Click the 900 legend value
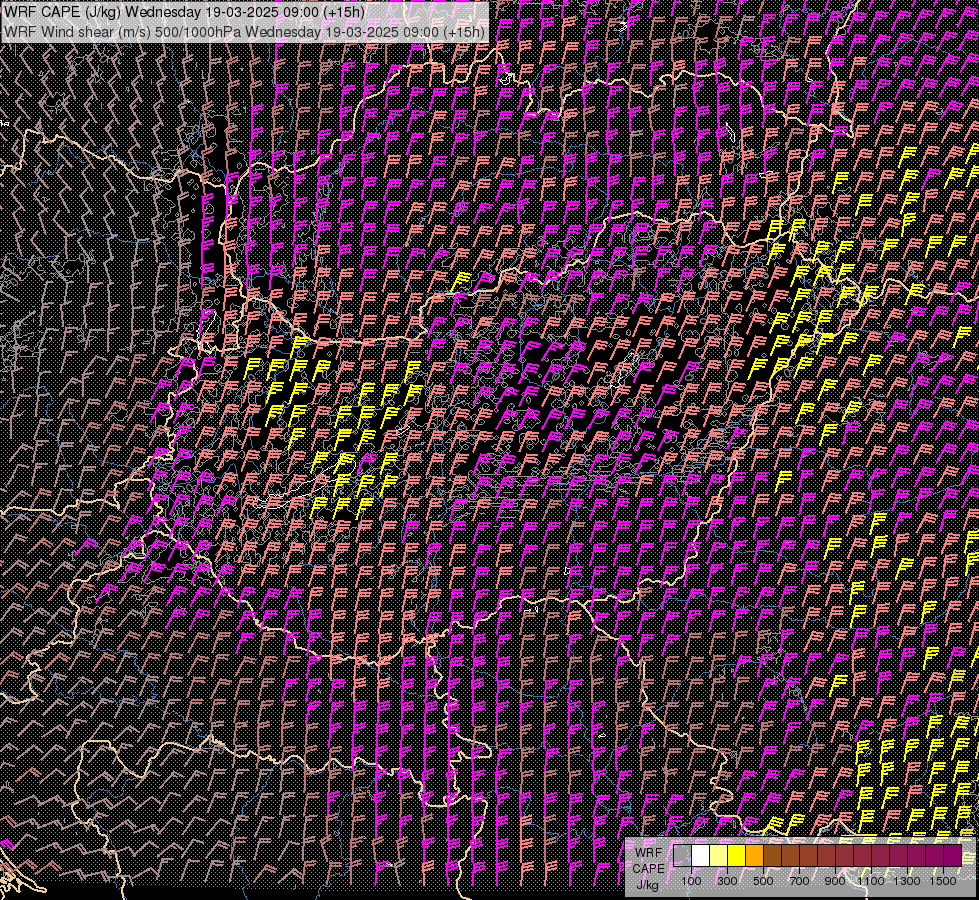The image size is (979, 900). [x=835, y=881]
